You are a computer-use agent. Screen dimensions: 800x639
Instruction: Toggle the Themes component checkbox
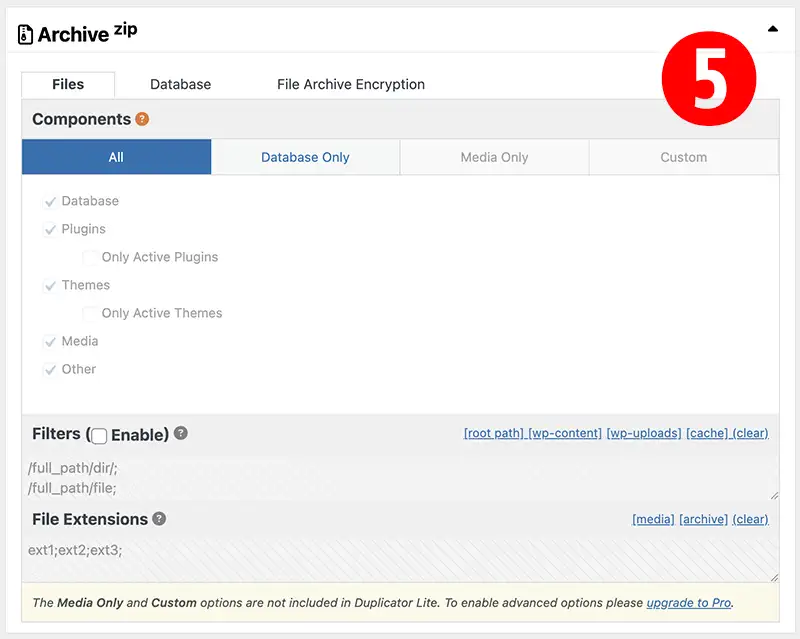point(50,285)
